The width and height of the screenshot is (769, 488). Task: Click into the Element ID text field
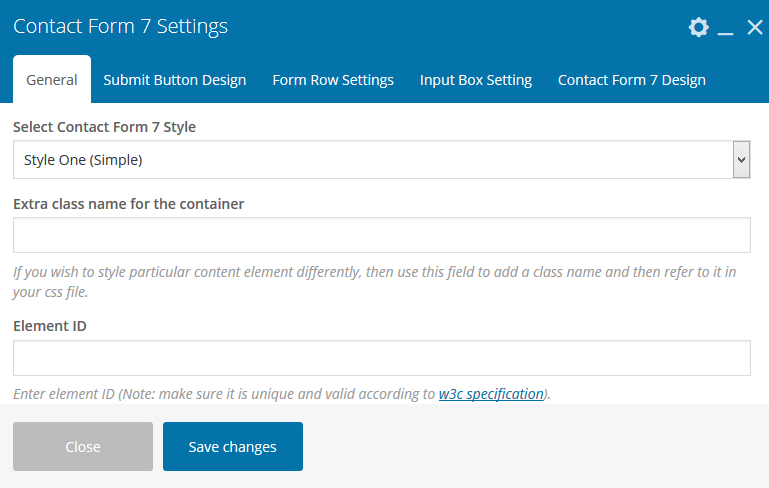click(381, 358)
